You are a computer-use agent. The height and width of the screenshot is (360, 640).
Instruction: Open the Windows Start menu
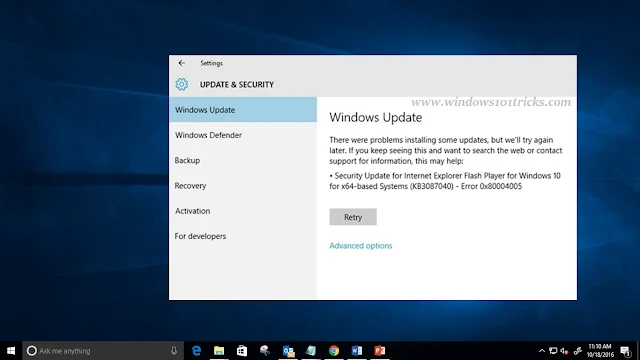(x=11, y=351)
